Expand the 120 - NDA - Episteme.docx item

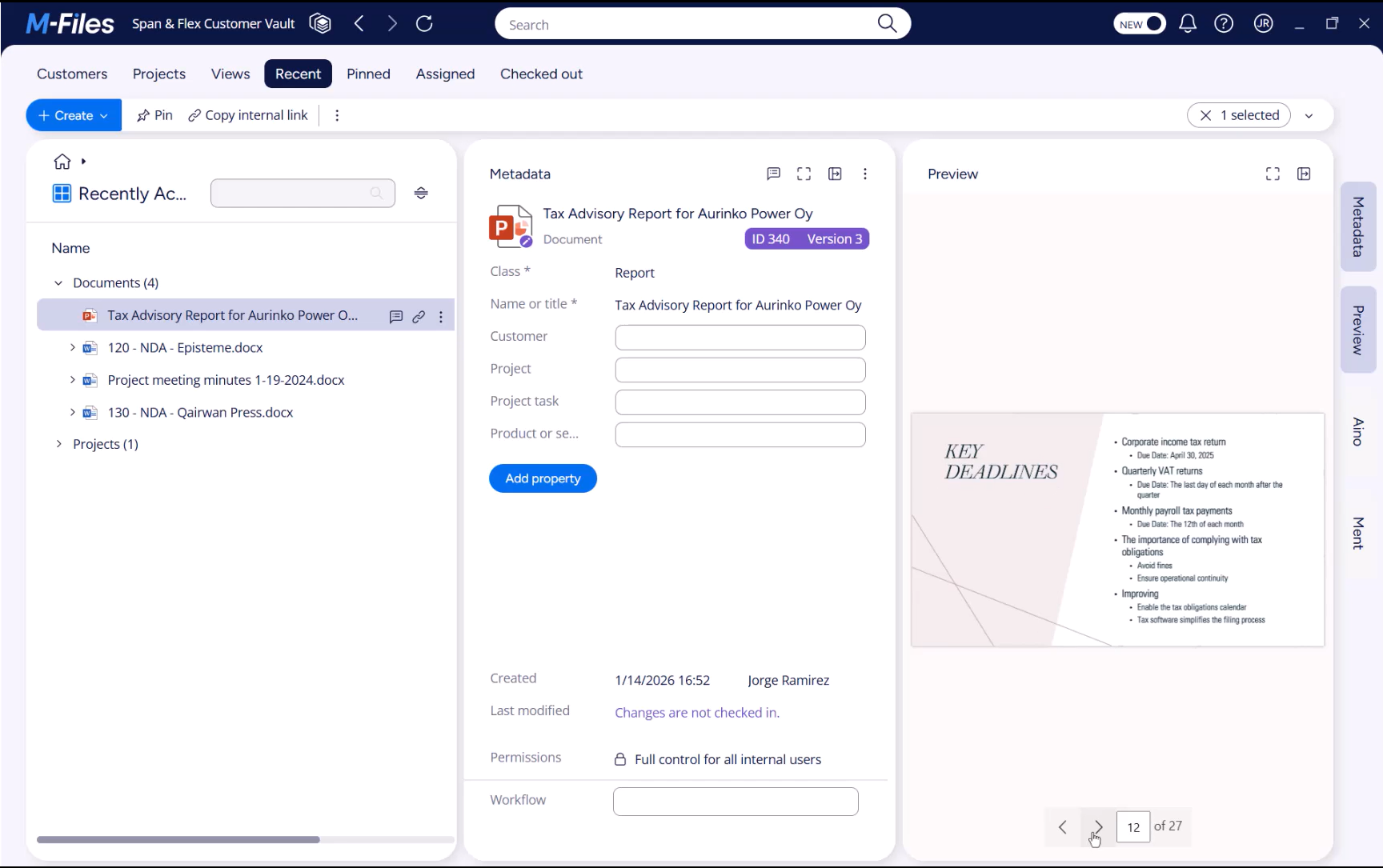pyautogui.click(x=72, y=347)
